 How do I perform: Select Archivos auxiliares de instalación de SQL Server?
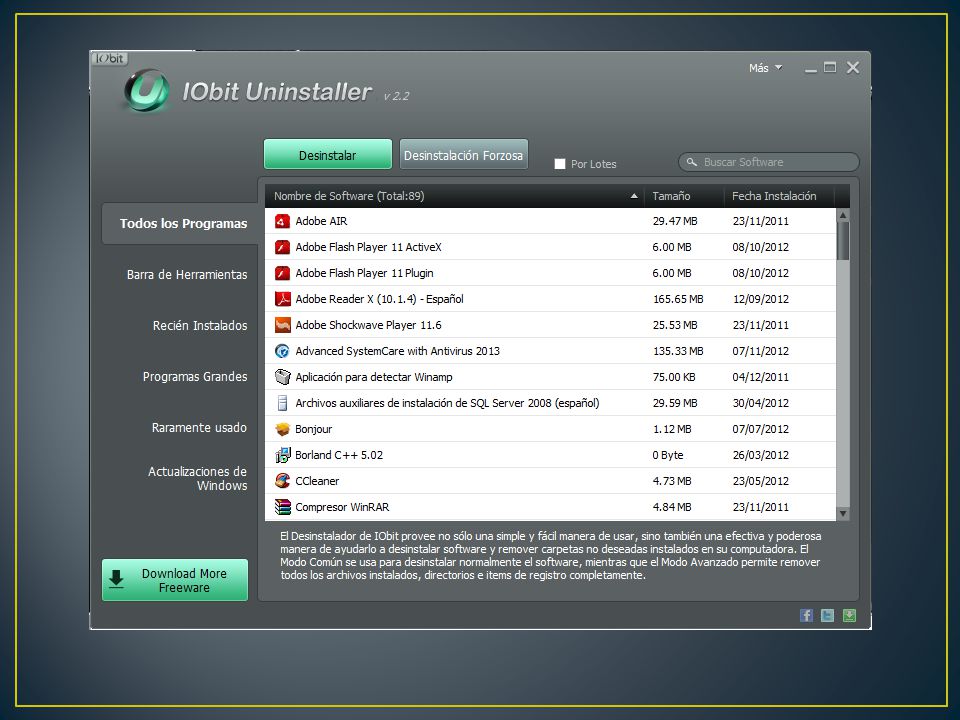[448, 403]
